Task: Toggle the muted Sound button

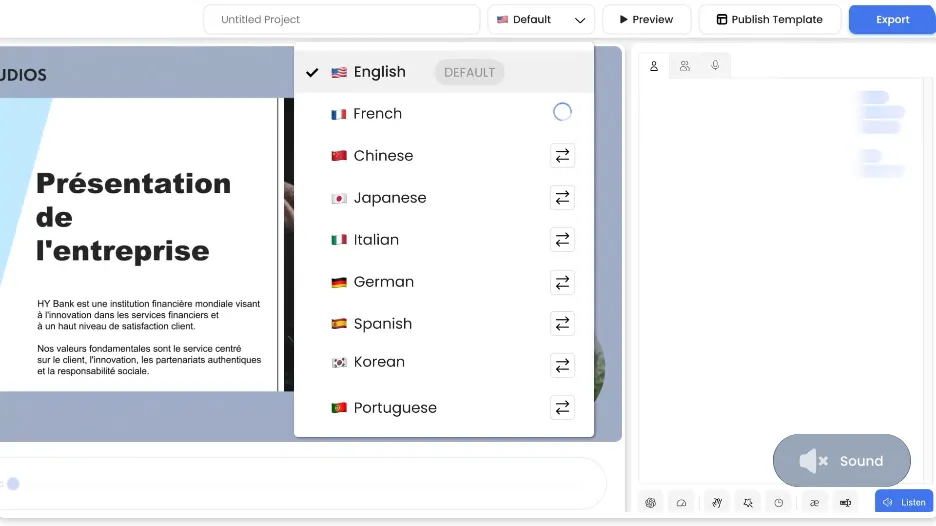Action: (842, 461)
